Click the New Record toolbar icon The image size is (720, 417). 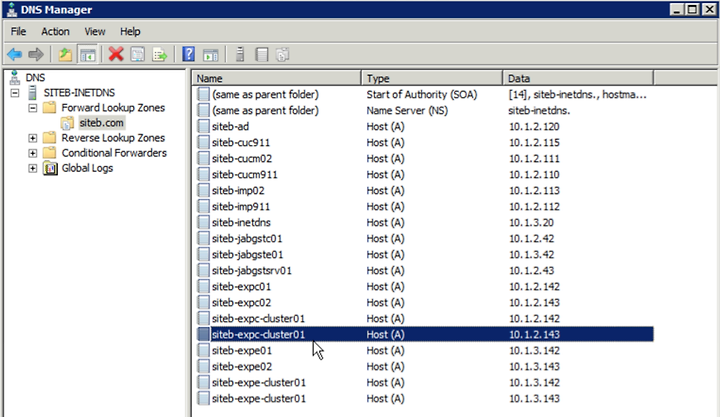(262, 55)
